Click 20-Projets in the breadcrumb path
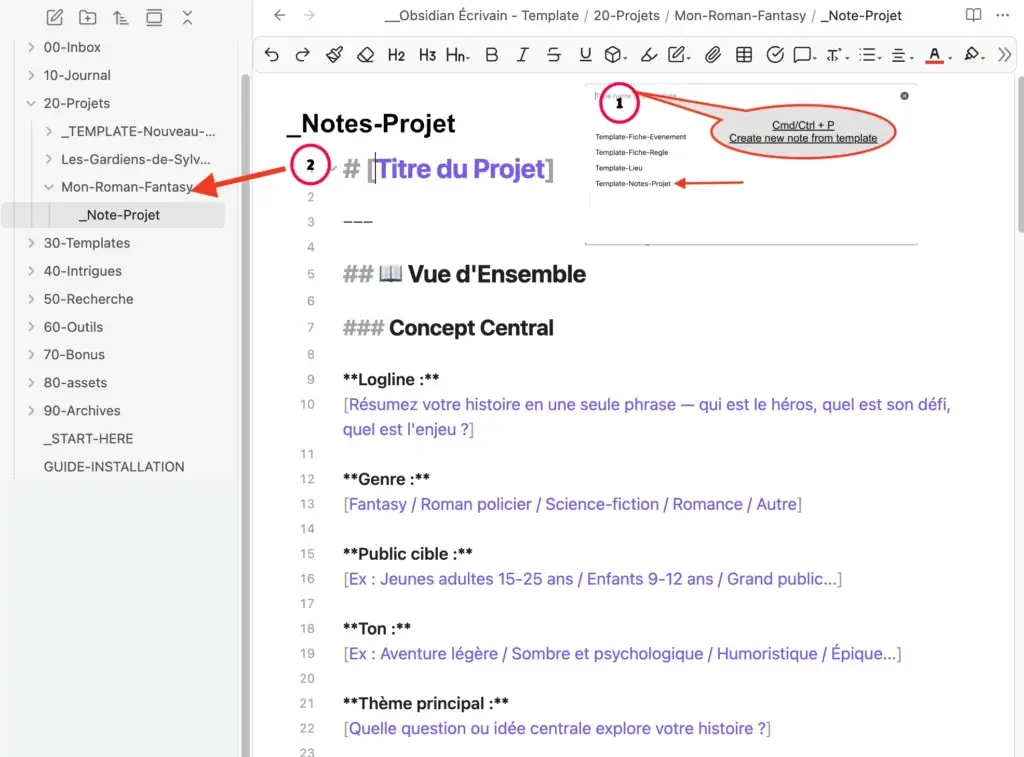This screenshot has height=757, width=1024. (x=626, y=16)
